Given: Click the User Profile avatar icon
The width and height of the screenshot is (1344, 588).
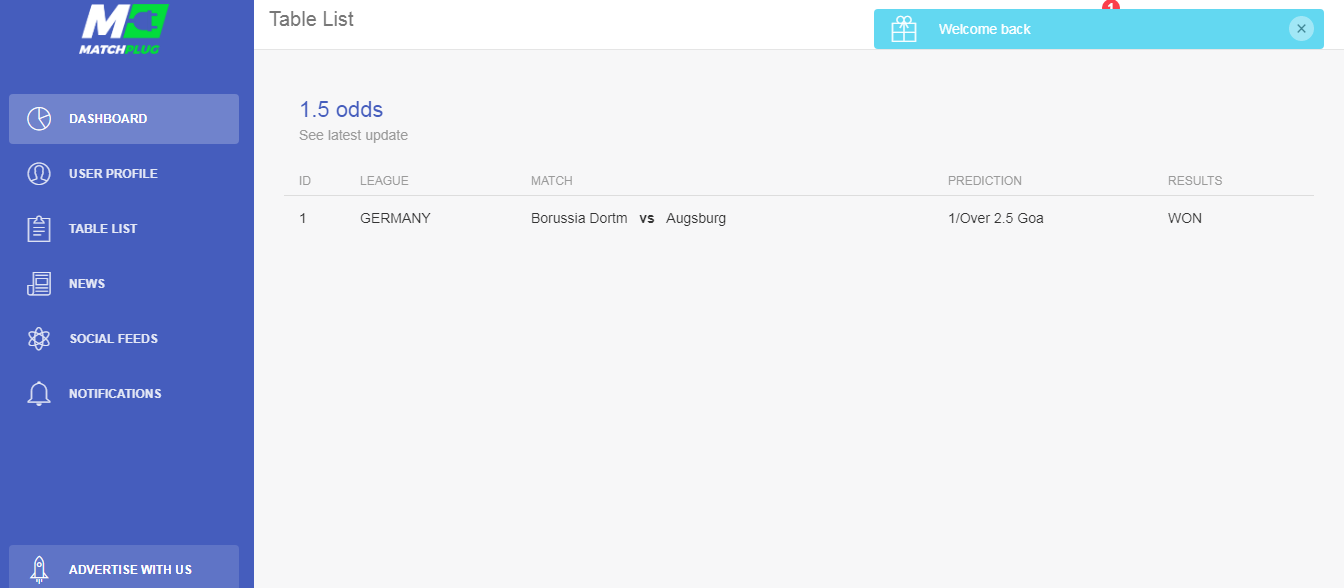Looking at the screenshot, I should coord(39,174).
